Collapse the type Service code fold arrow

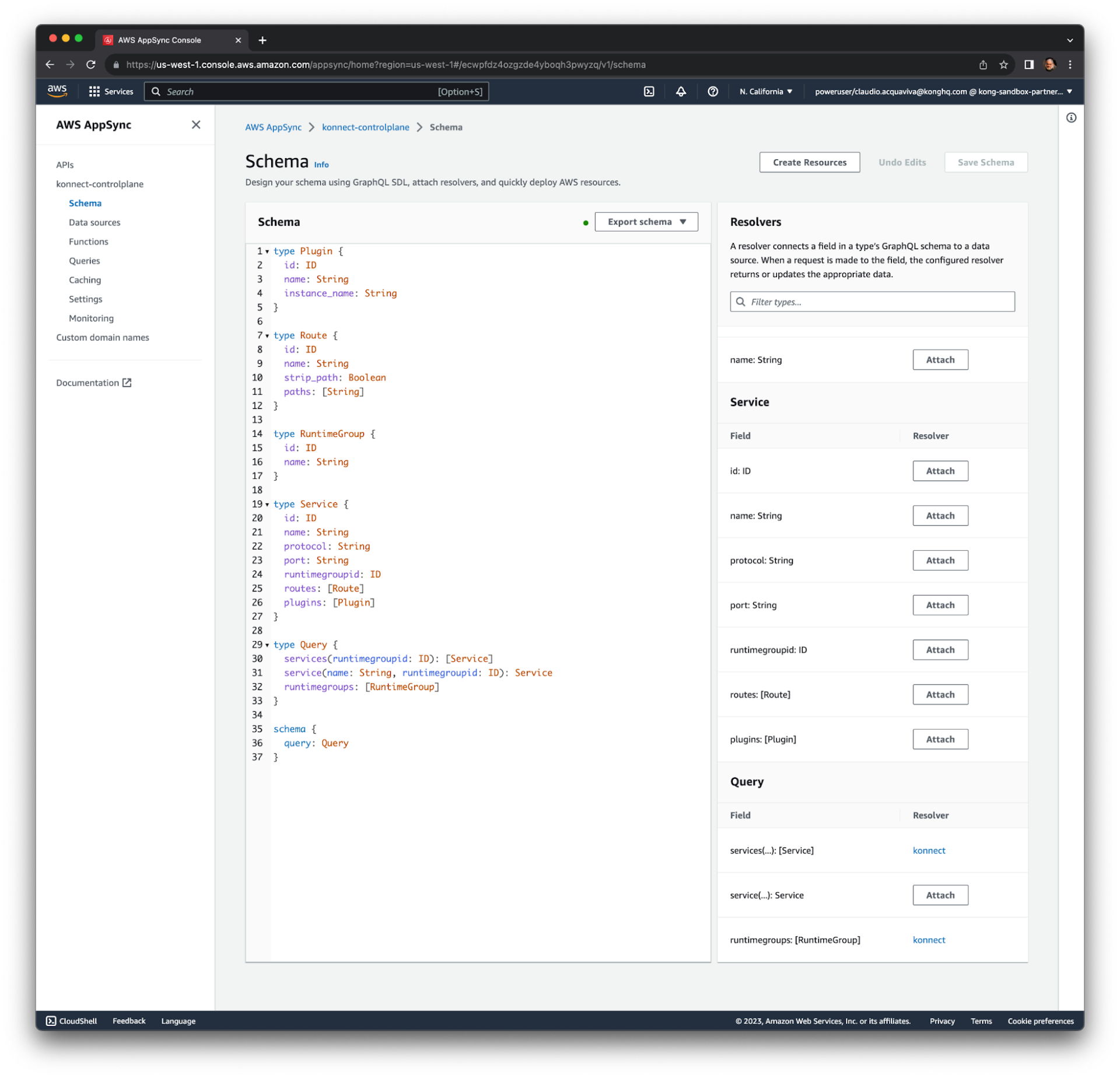267,505
